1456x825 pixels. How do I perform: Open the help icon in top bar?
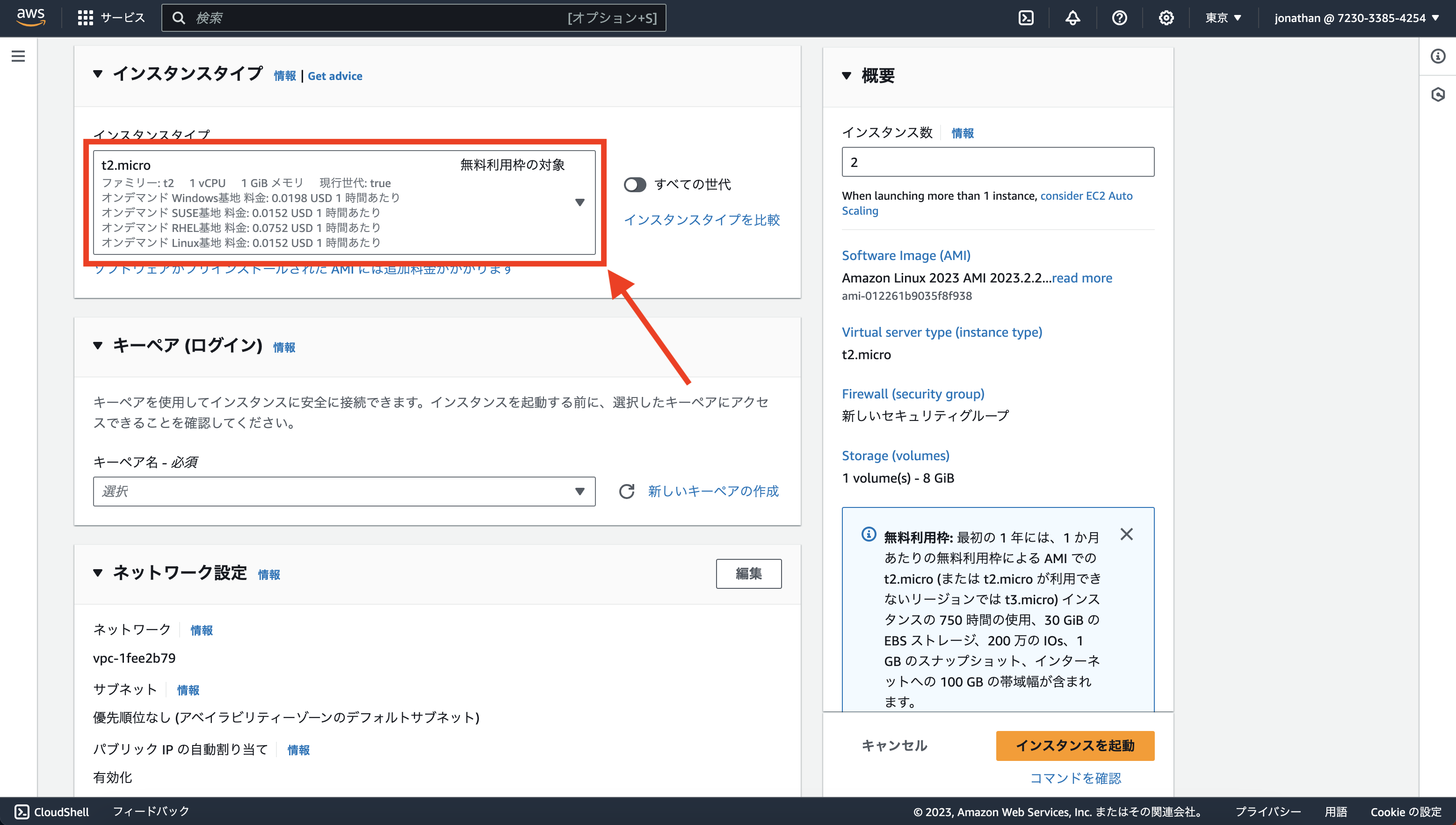point(1119,18)
